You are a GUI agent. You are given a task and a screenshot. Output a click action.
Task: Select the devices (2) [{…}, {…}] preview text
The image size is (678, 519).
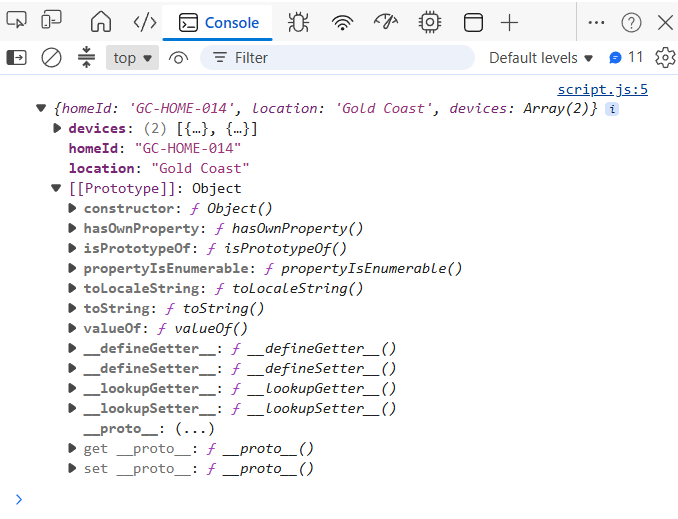pos(201,128)
